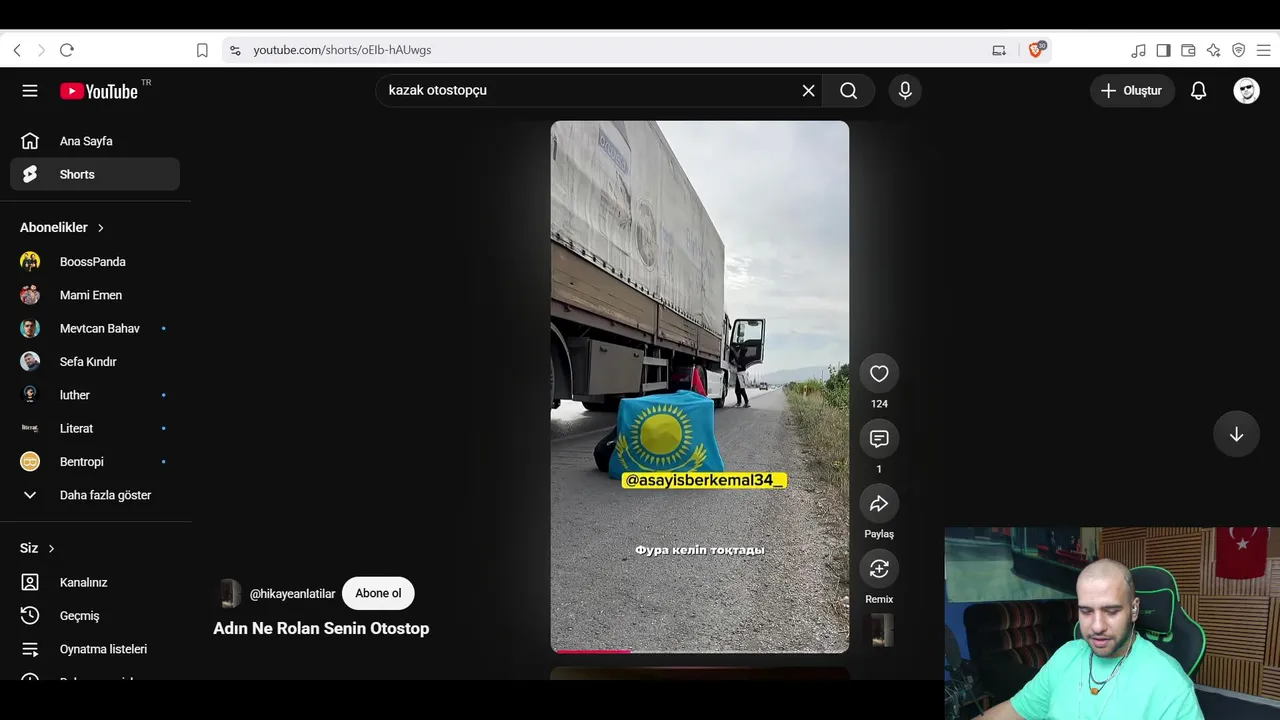The height and width of the screenshot is (720, 1280).
Task: Go to the next short with down arrow
Action: 1236,434
